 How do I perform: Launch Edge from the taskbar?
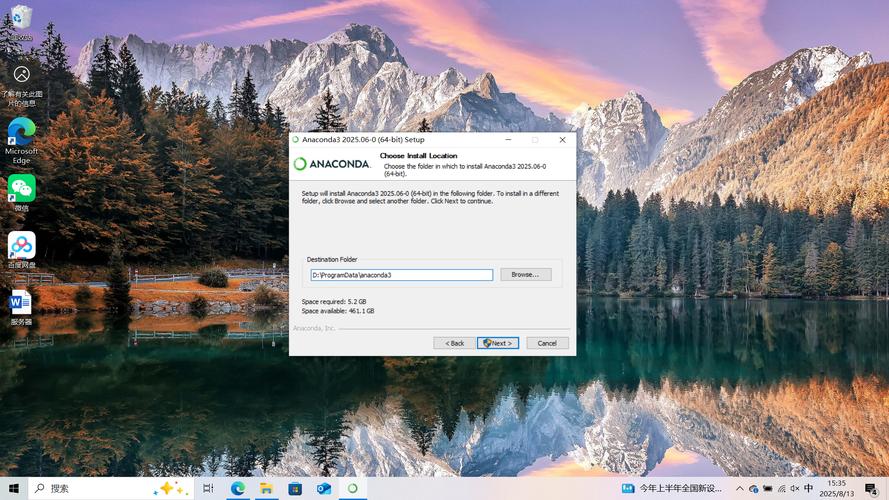(x=238, y=488)
